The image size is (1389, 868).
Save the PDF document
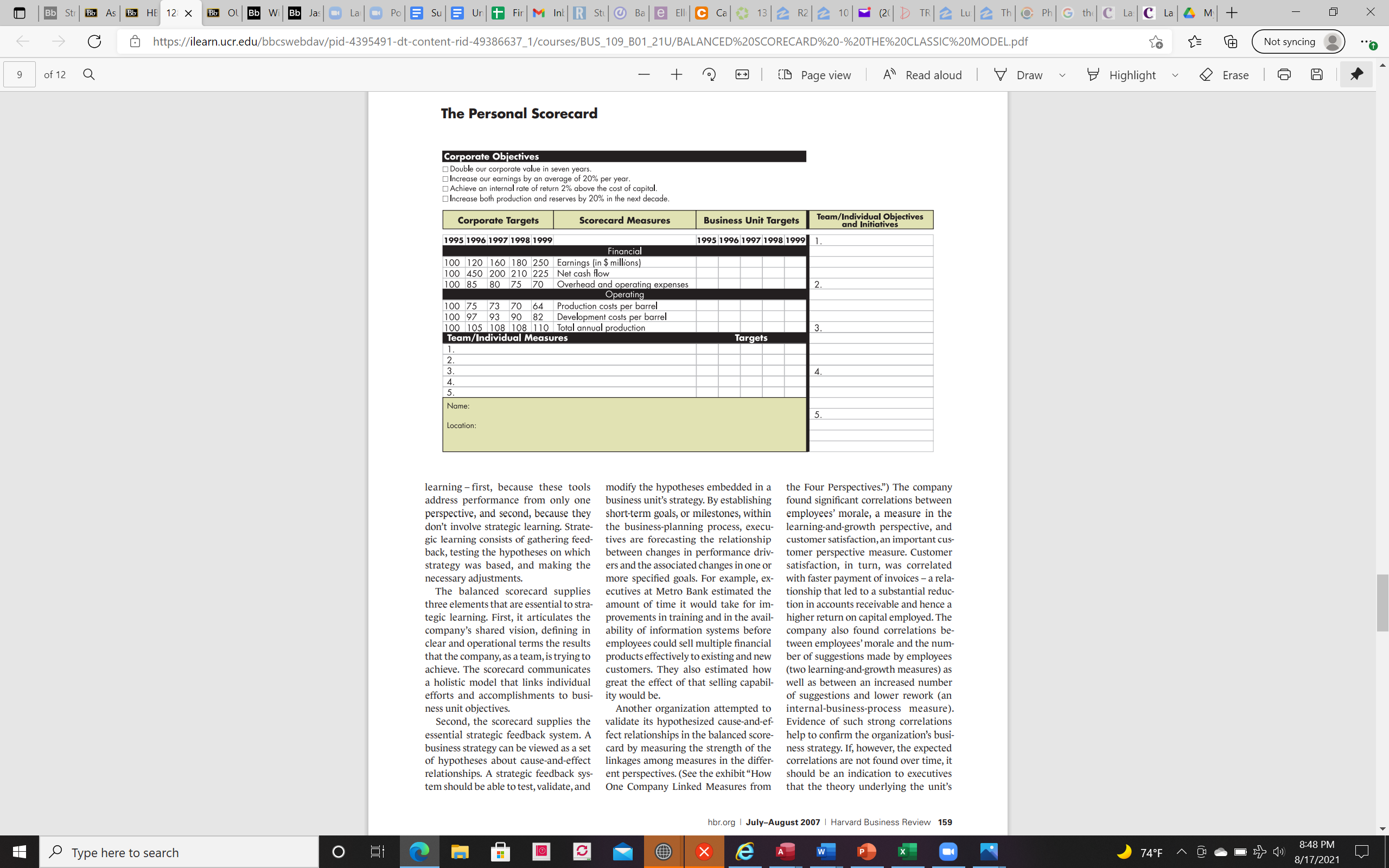[x=1317, y=75]
